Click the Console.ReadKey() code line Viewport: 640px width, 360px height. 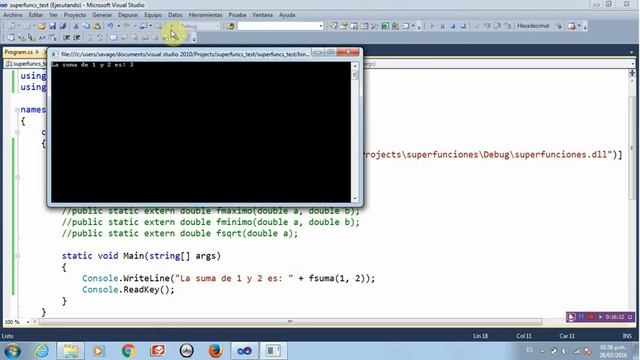128,289
